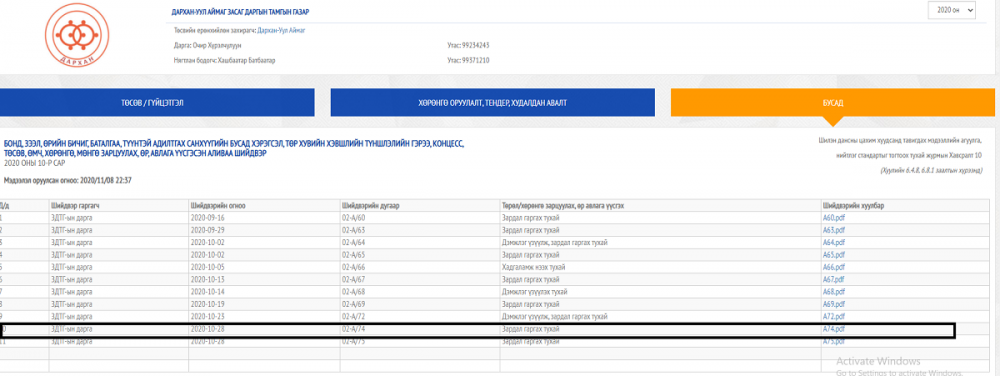
Task: Open the A65.pdf file link
Action: coord(834,254)
